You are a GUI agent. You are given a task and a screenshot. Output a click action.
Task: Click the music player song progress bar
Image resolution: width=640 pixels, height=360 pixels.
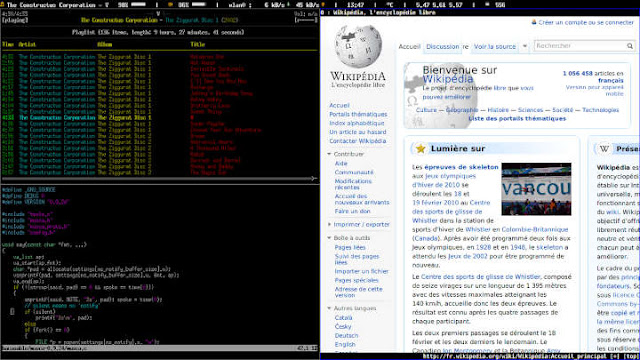click(159, 178)
